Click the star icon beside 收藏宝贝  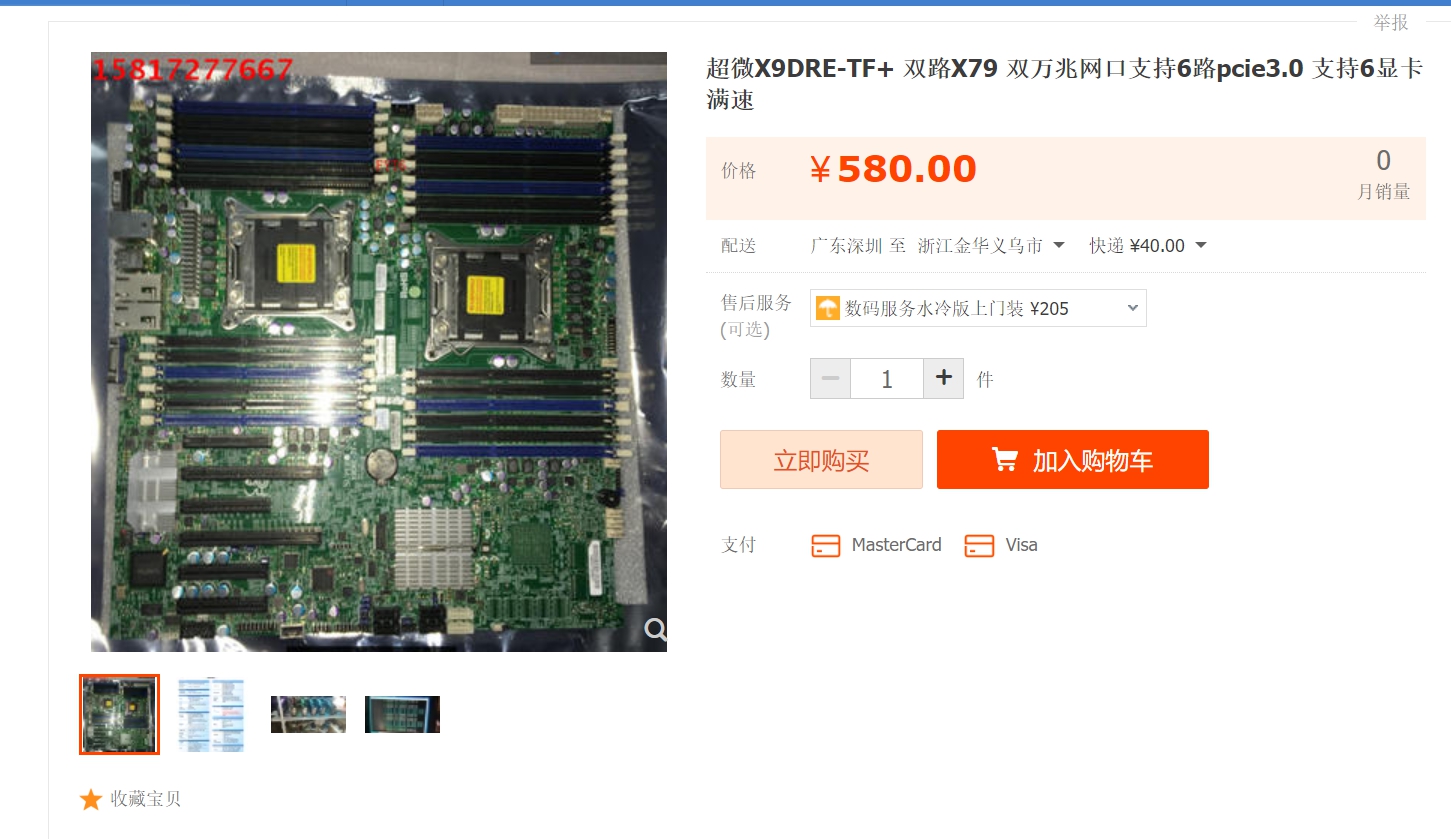point(91,799)
